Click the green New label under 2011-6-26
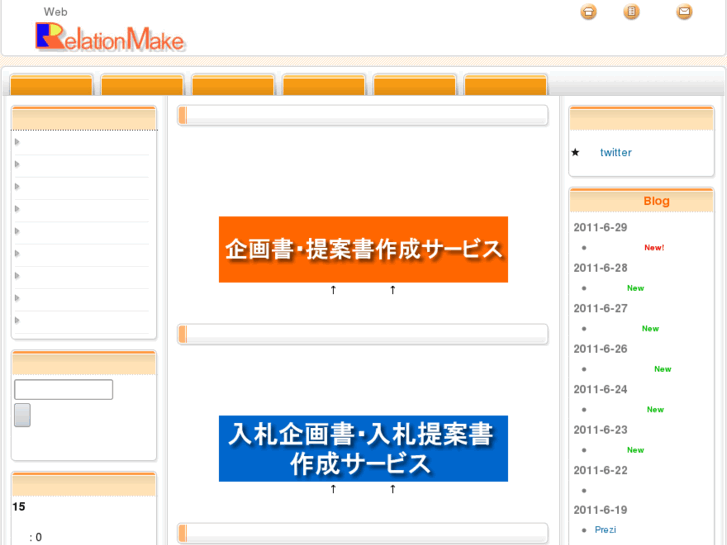Viewport: 727px width, 545px height. point(663,369)
